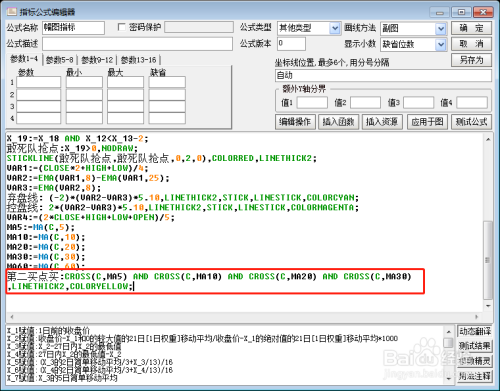Click the line 'MA10:=MA(C,10);'

(x=46, y=237)
